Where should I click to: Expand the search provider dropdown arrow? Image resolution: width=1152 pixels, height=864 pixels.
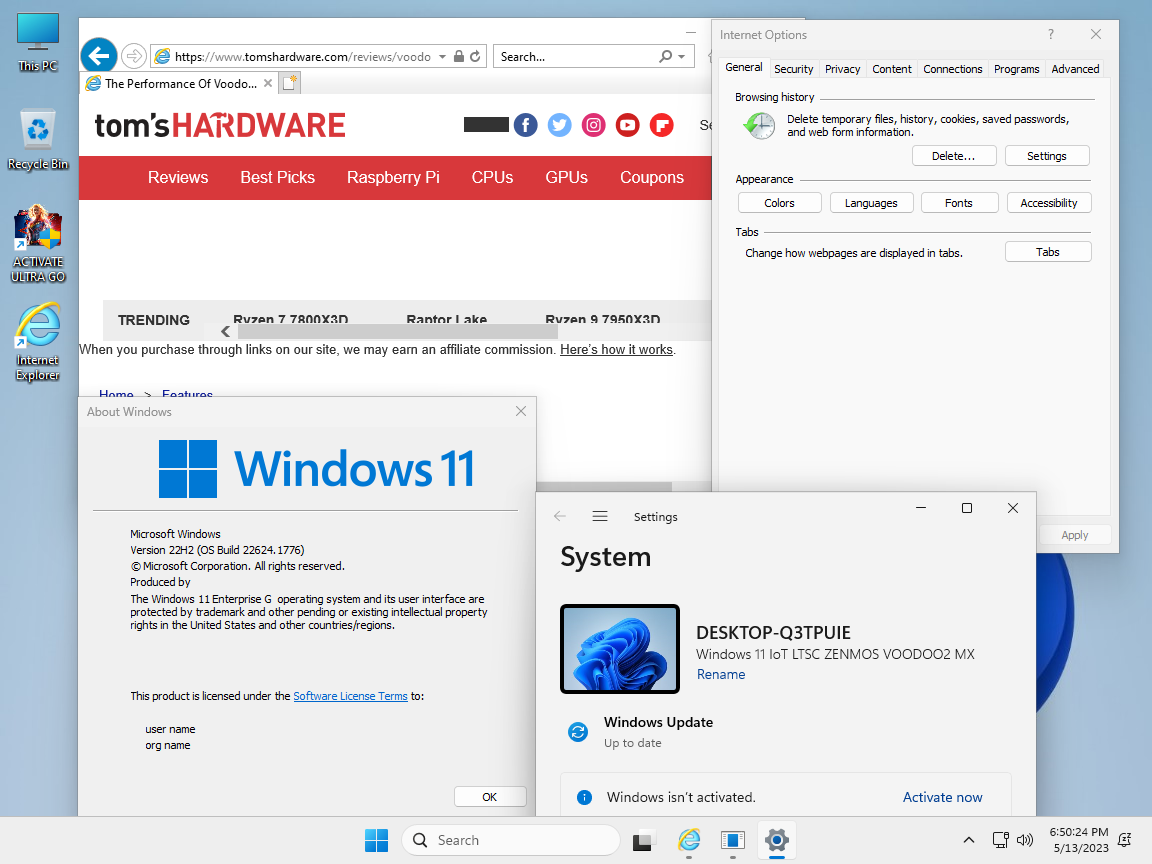tap(682, 57)
